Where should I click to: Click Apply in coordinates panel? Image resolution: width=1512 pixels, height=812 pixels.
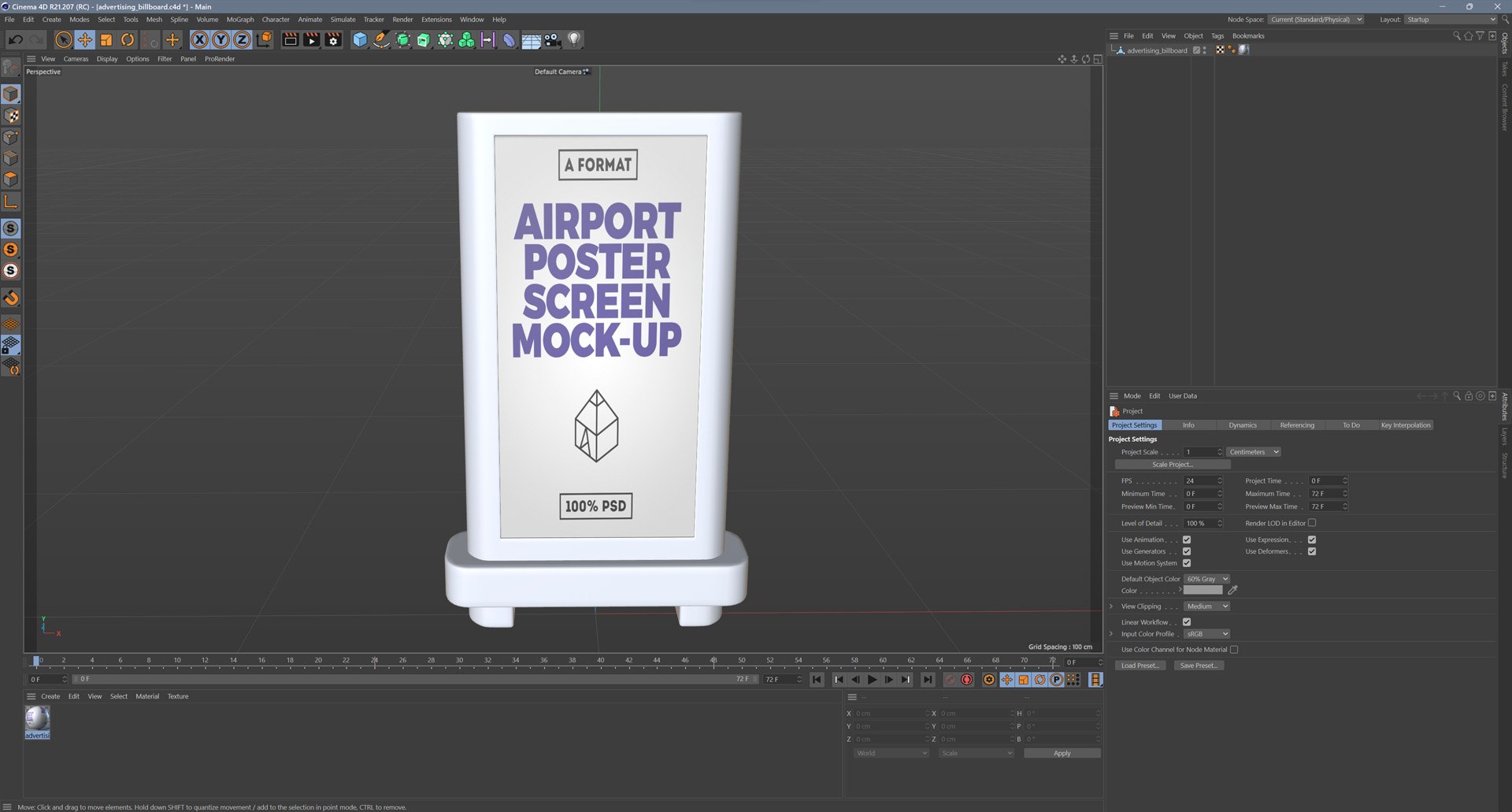(x=1062, y=754)
